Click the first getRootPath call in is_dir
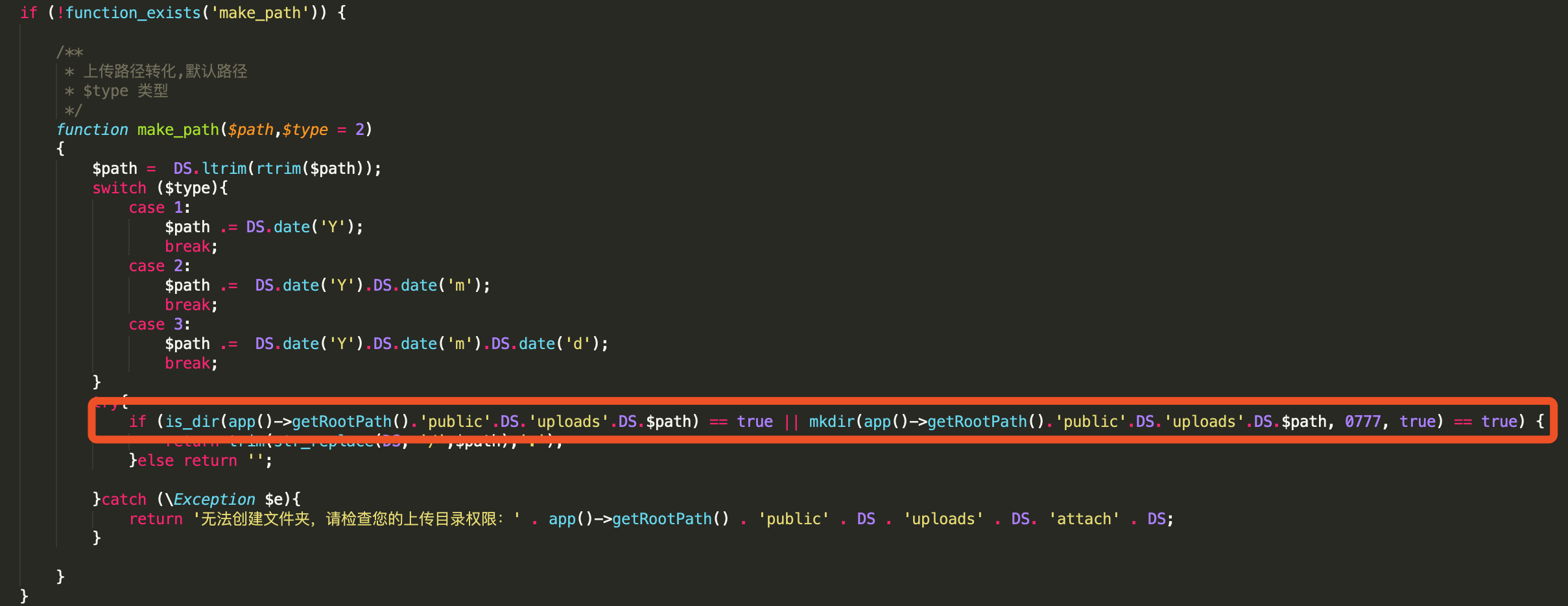Image resolution: width=1568 pixels, height=606 pixels. click(x=342, y=422)
